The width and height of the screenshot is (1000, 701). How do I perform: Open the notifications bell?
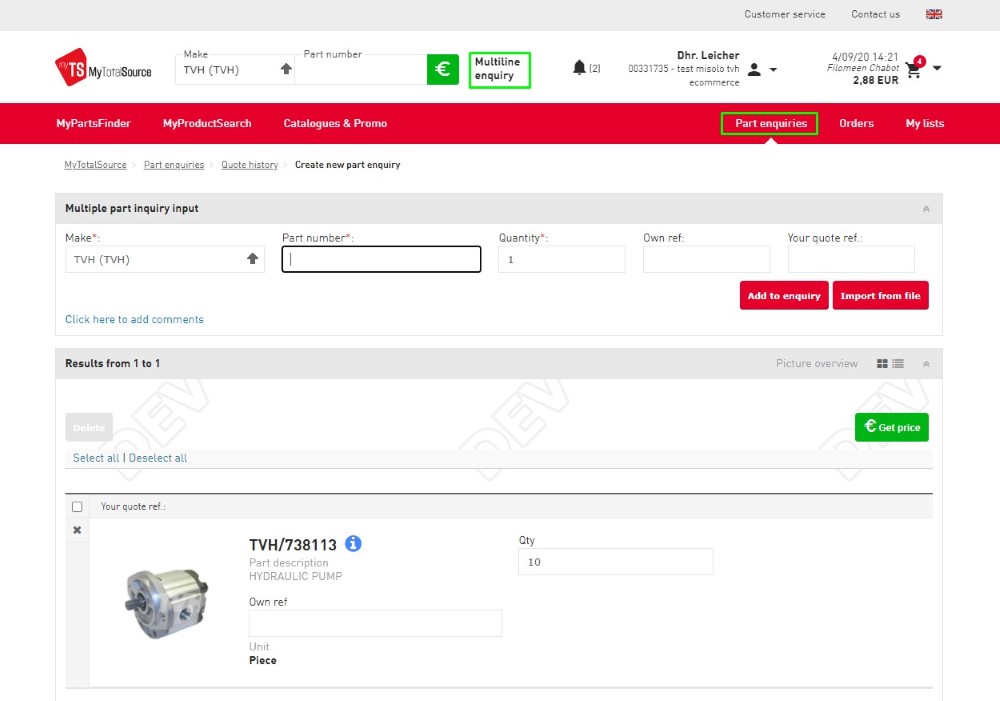click(579, 68)
